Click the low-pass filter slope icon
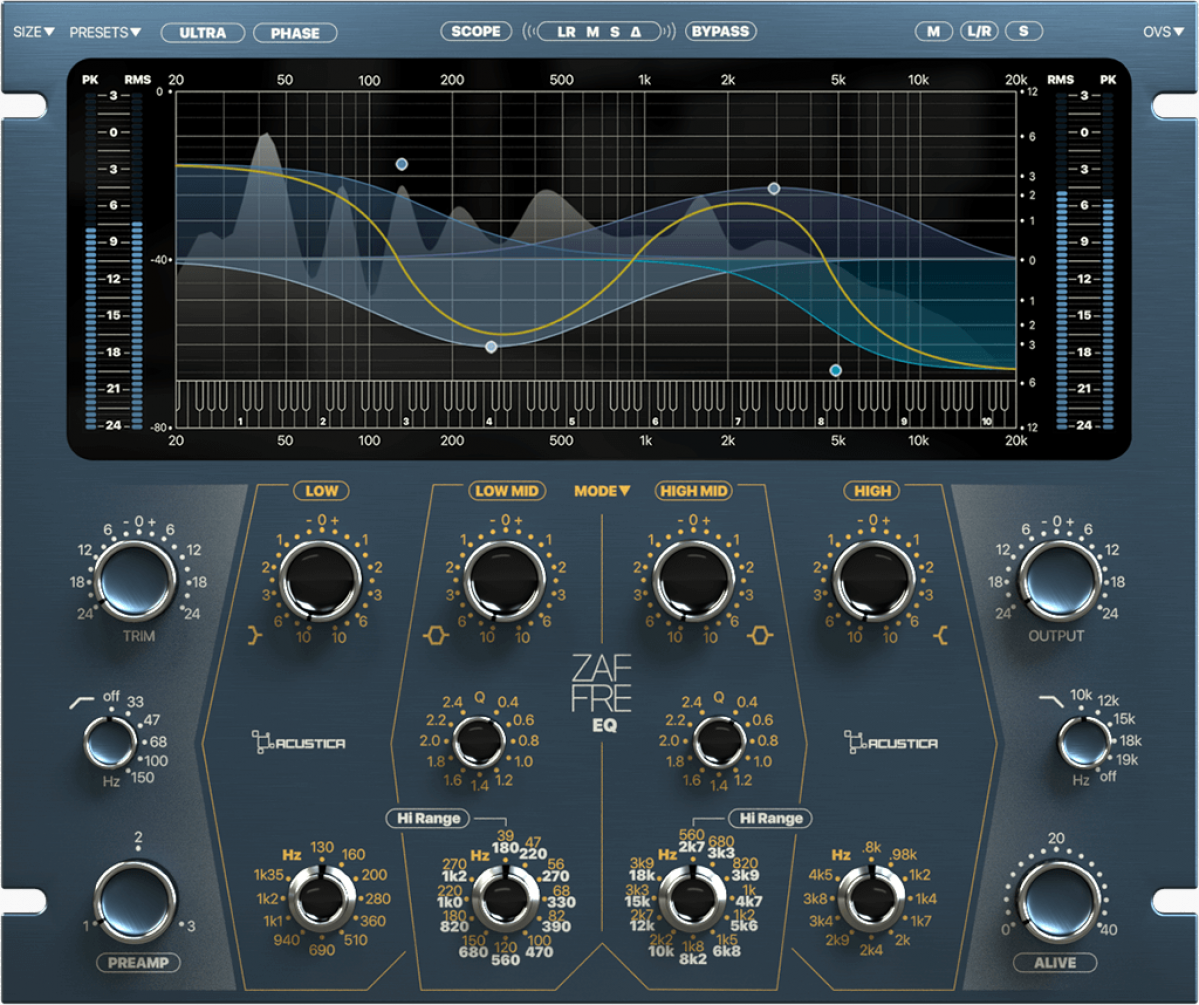 (1051, 701)
